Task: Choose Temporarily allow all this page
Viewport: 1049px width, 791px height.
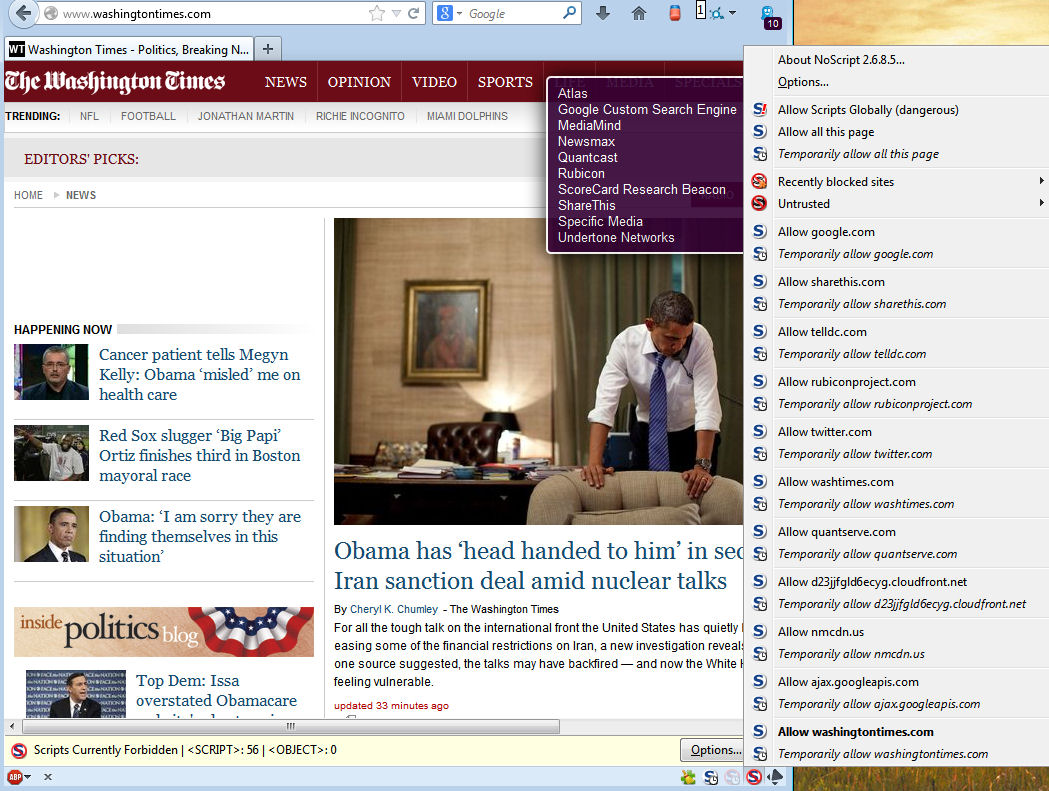Action: [x=858, y=154]
